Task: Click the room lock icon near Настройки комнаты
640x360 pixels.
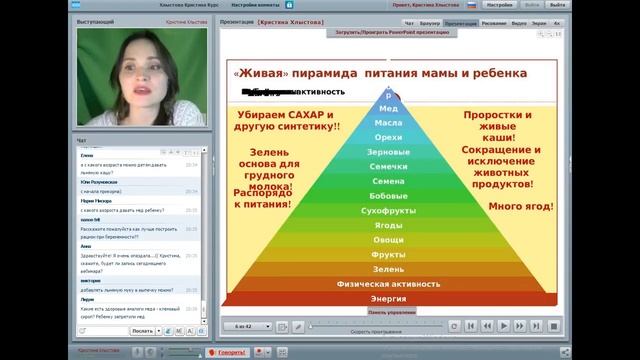Action: (x=289, y=5)
